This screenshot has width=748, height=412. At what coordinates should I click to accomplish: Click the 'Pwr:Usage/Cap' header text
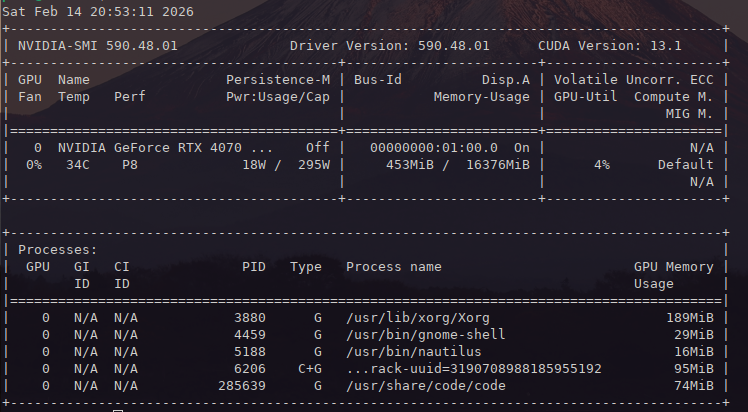(x=278, y=97)
